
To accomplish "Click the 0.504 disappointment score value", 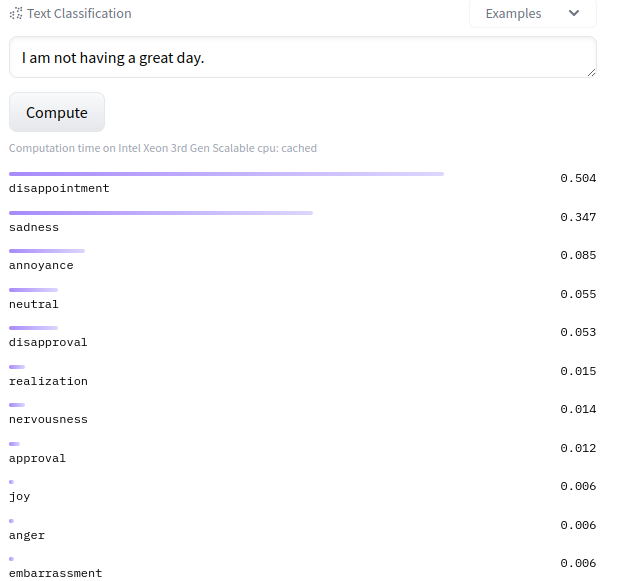I will tap(578, 178).
